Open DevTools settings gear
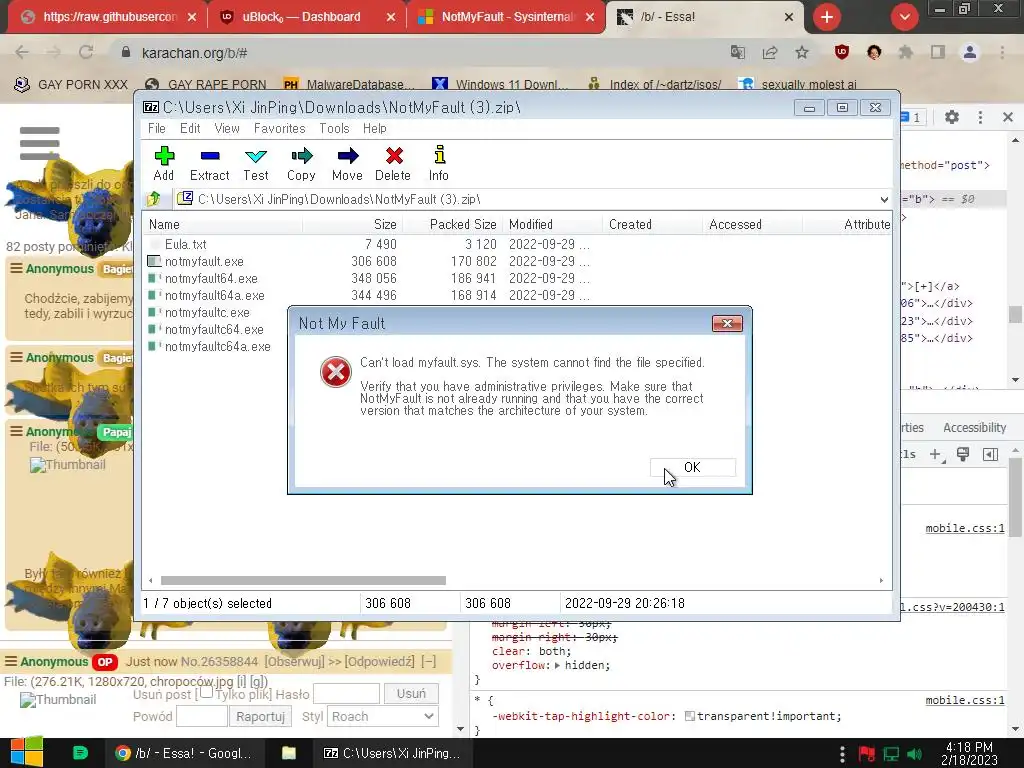 [952, 117]
